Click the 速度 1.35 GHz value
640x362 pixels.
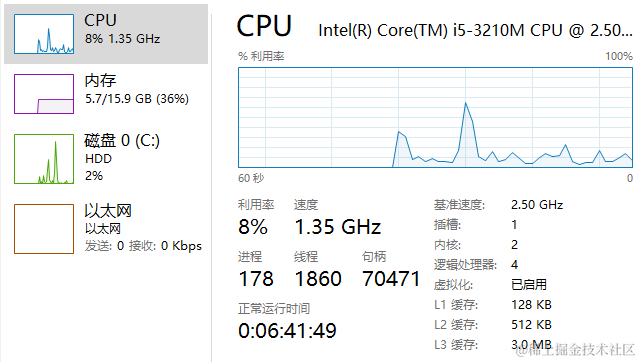tap(338, 227)
